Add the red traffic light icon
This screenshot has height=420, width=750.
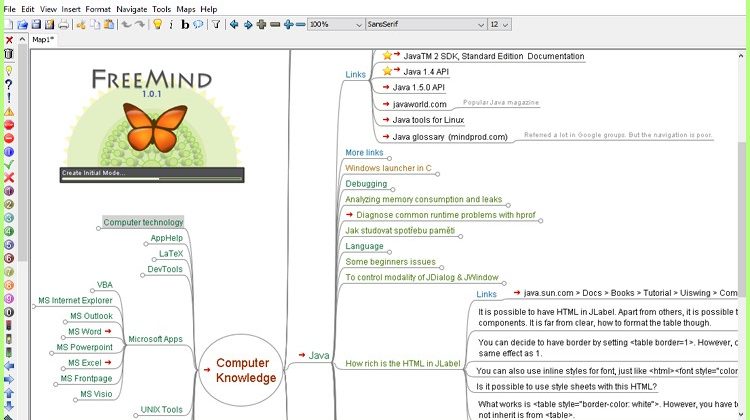tap(9, 326)
